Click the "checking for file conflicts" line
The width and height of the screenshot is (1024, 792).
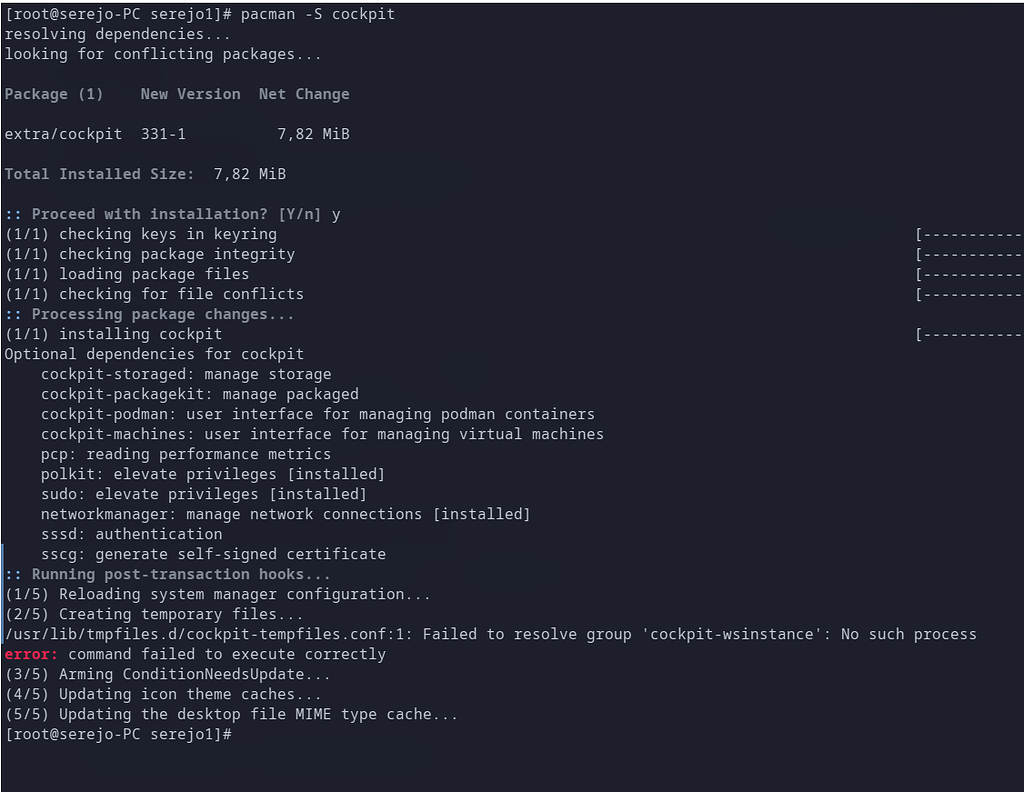pos(181,294)
